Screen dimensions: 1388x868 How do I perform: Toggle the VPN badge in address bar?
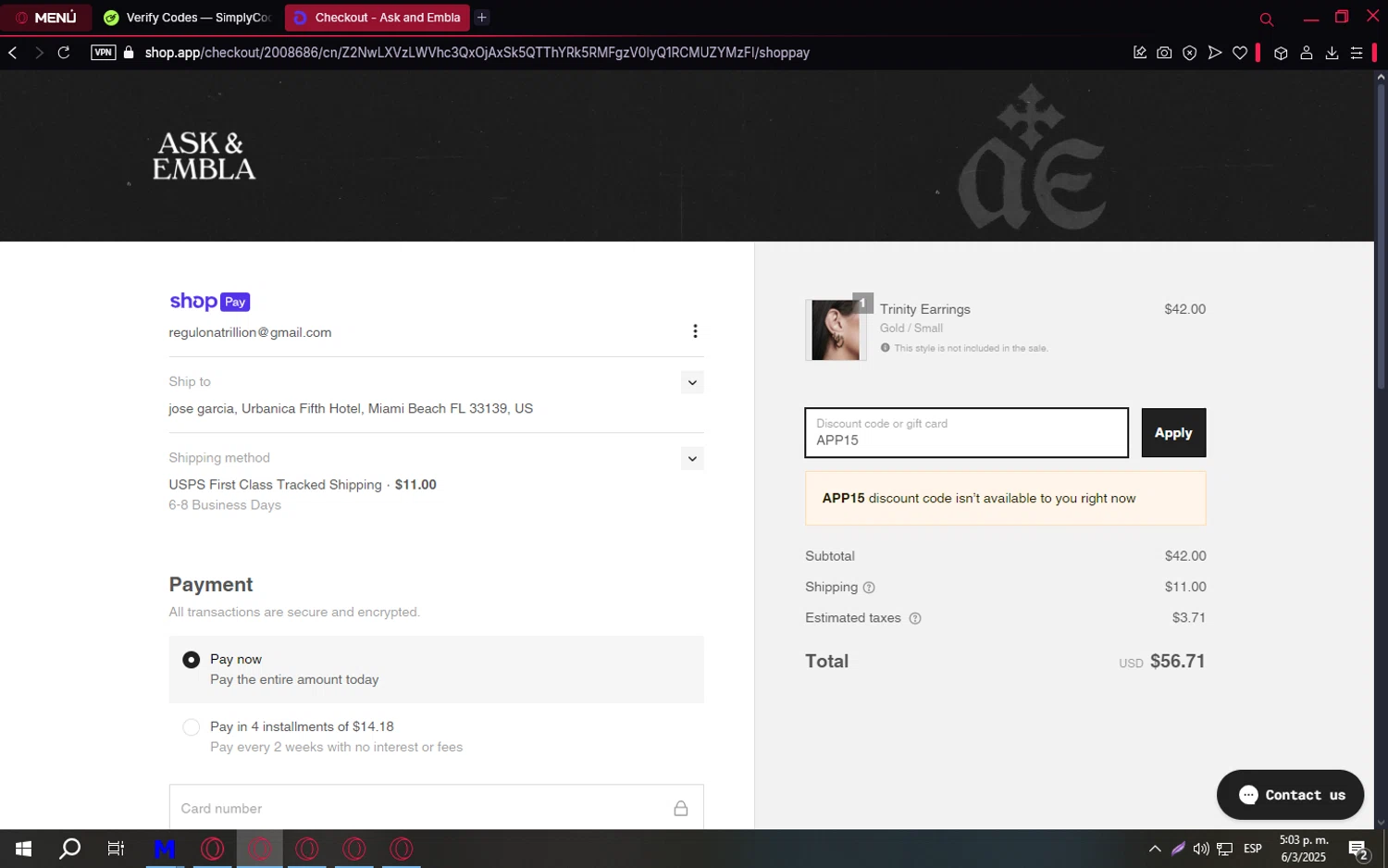tap(103, 53)
